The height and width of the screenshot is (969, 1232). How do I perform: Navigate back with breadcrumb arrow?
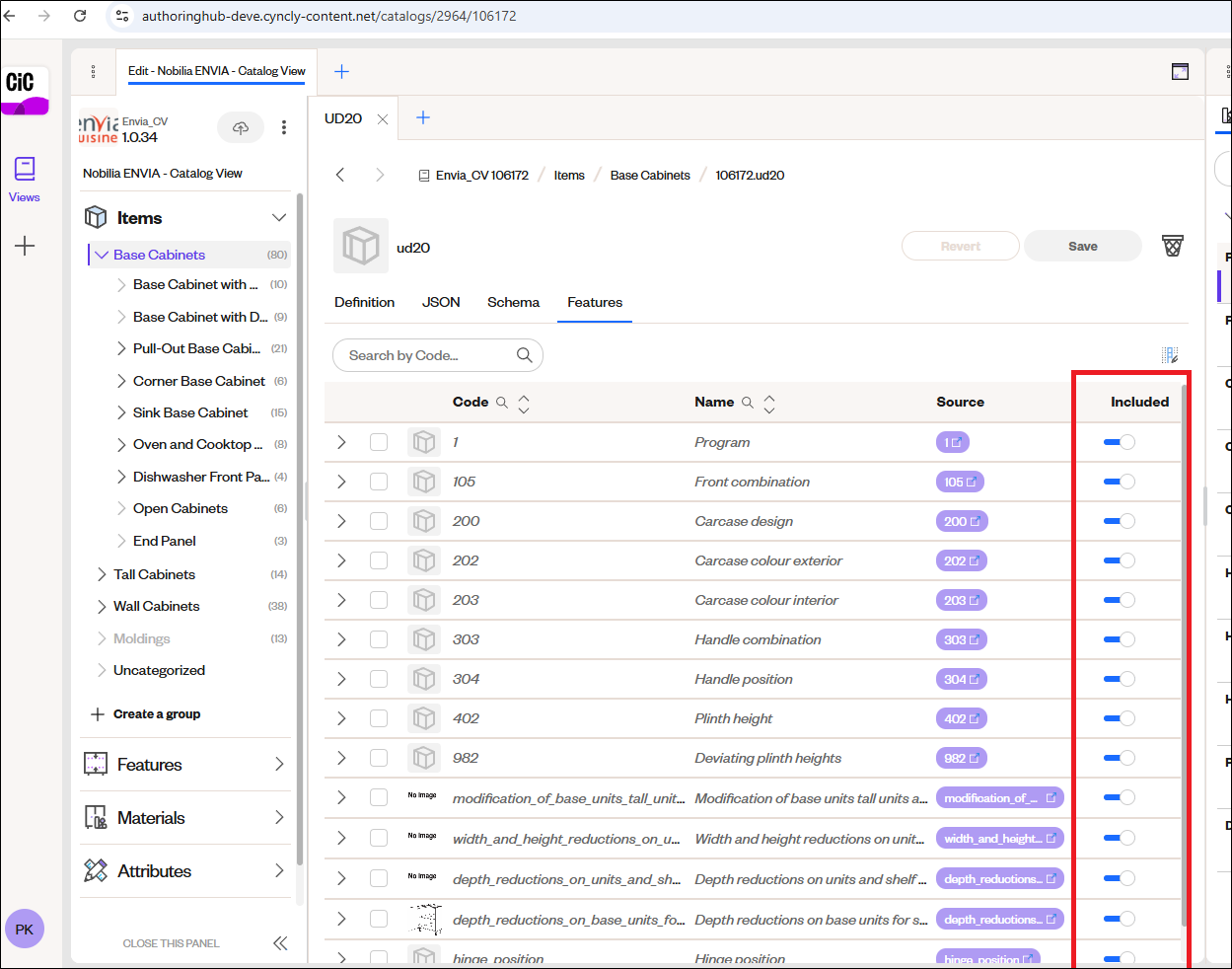tap(340, 175)
